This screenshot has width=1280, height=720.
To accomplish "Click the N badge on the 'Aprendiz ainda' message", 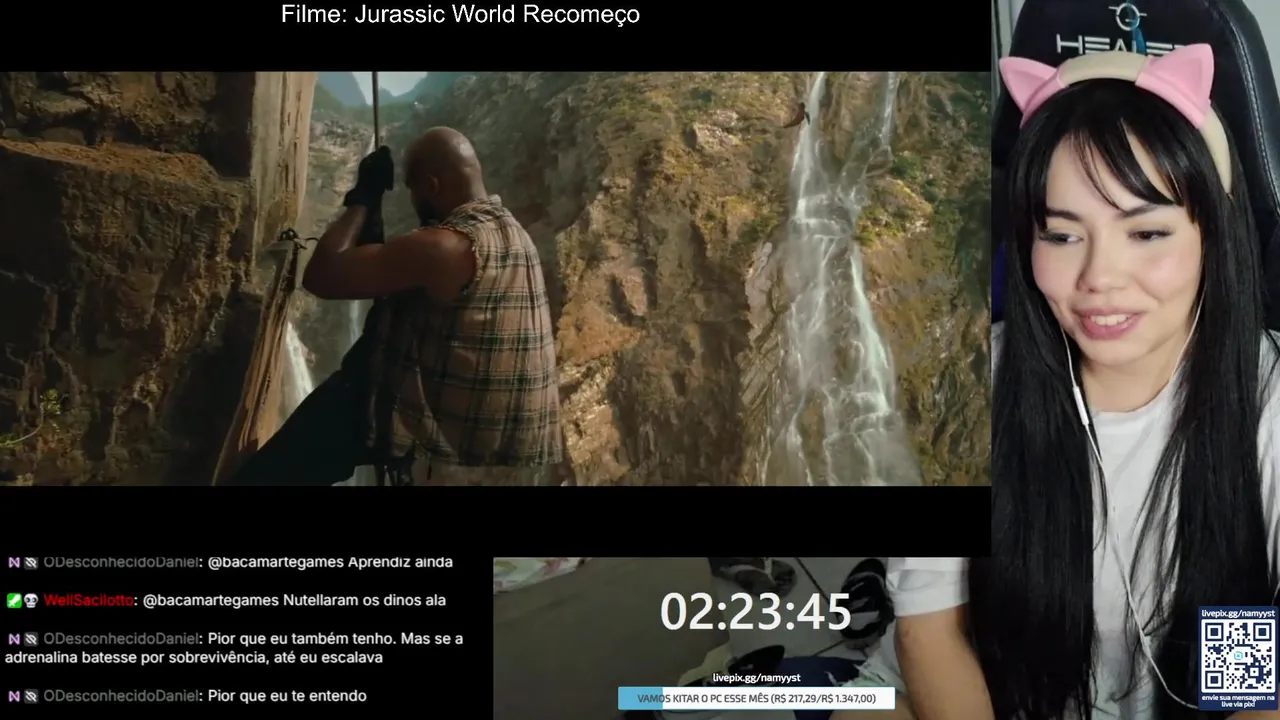I will point(14,562).
